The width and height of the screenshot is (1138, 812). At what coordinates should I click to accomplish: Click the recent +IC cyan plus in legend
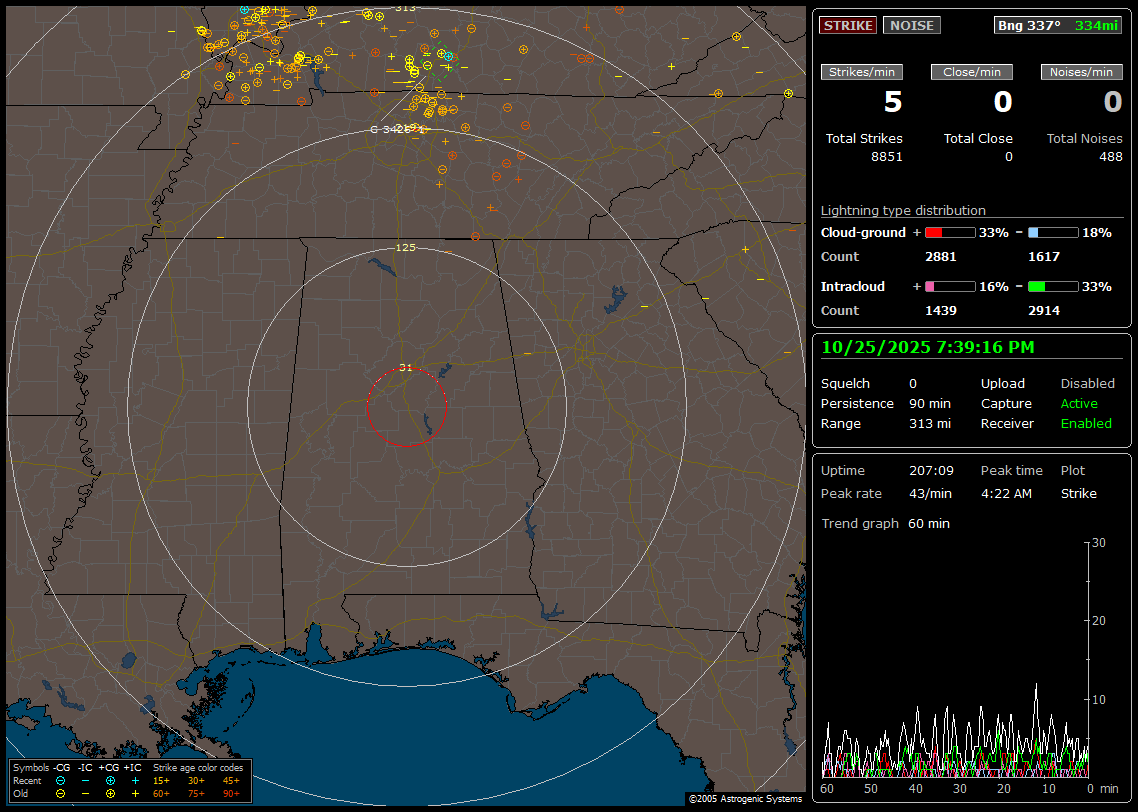tap(135, 780)
